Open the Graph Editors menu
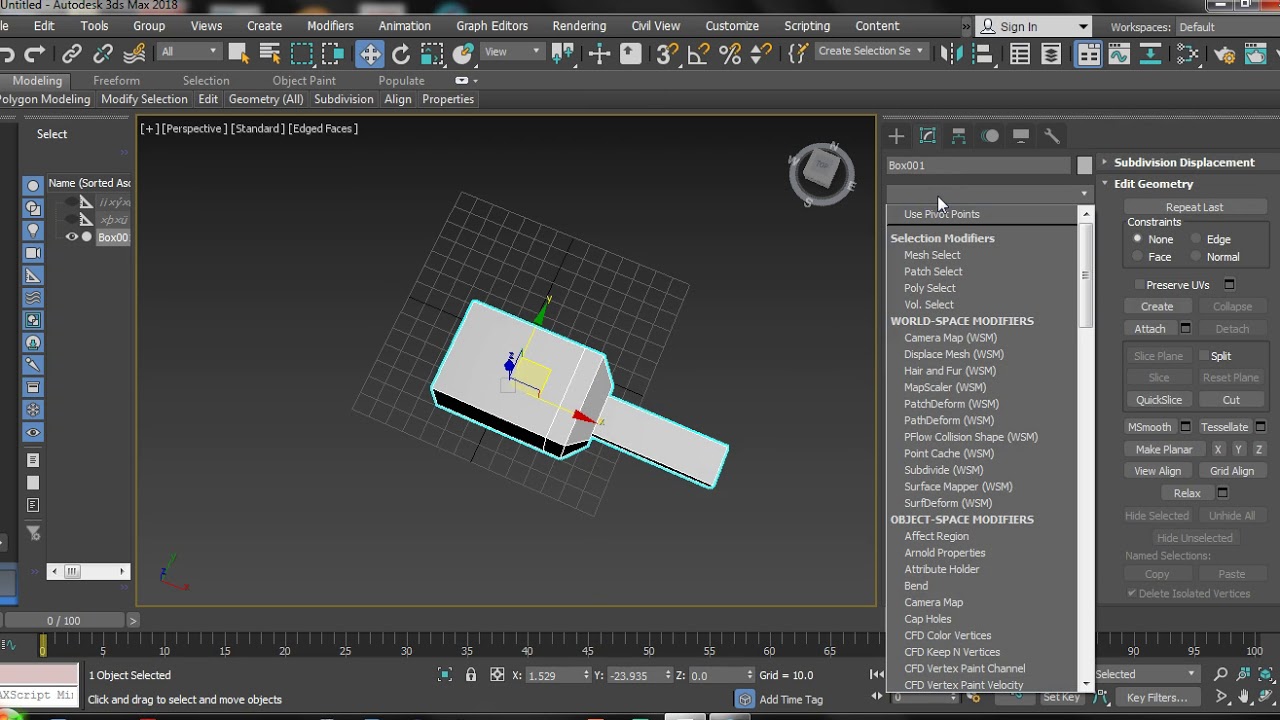This screenshot has width=1280, height=720. [492, 26]
